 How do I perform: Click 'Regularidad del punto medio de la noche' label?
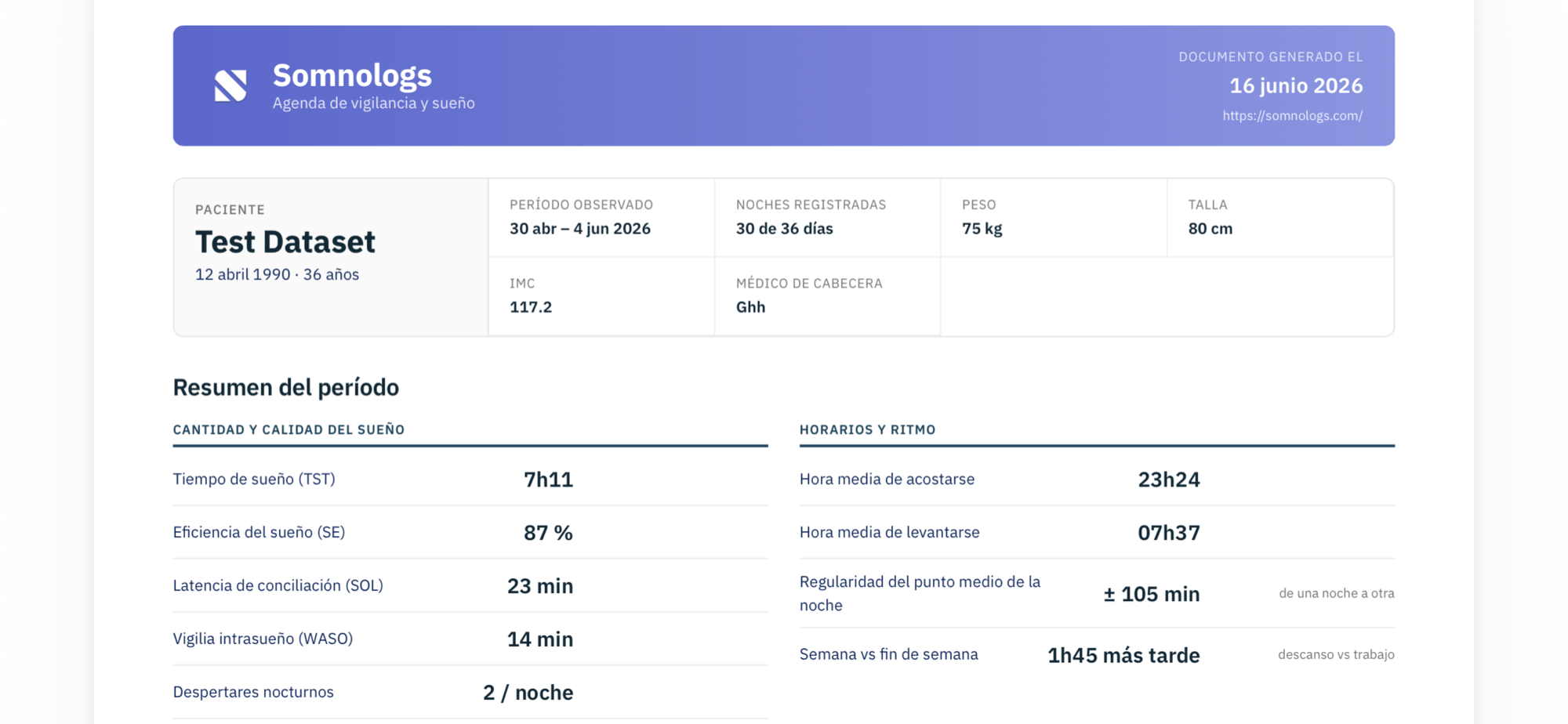pos(920,593)
